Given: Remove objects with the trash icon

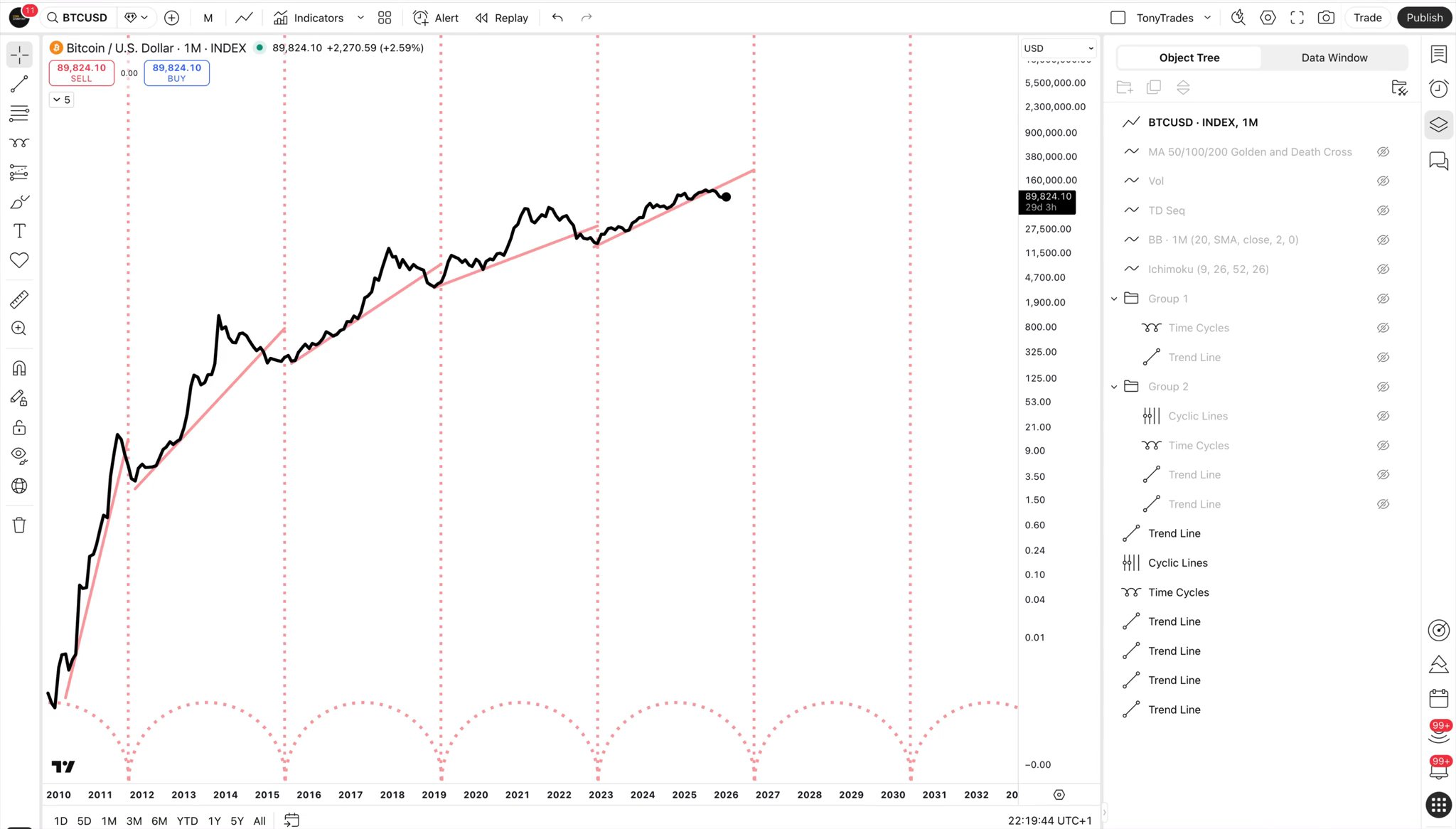Looking at the screenshot, I should click(19, 525).
